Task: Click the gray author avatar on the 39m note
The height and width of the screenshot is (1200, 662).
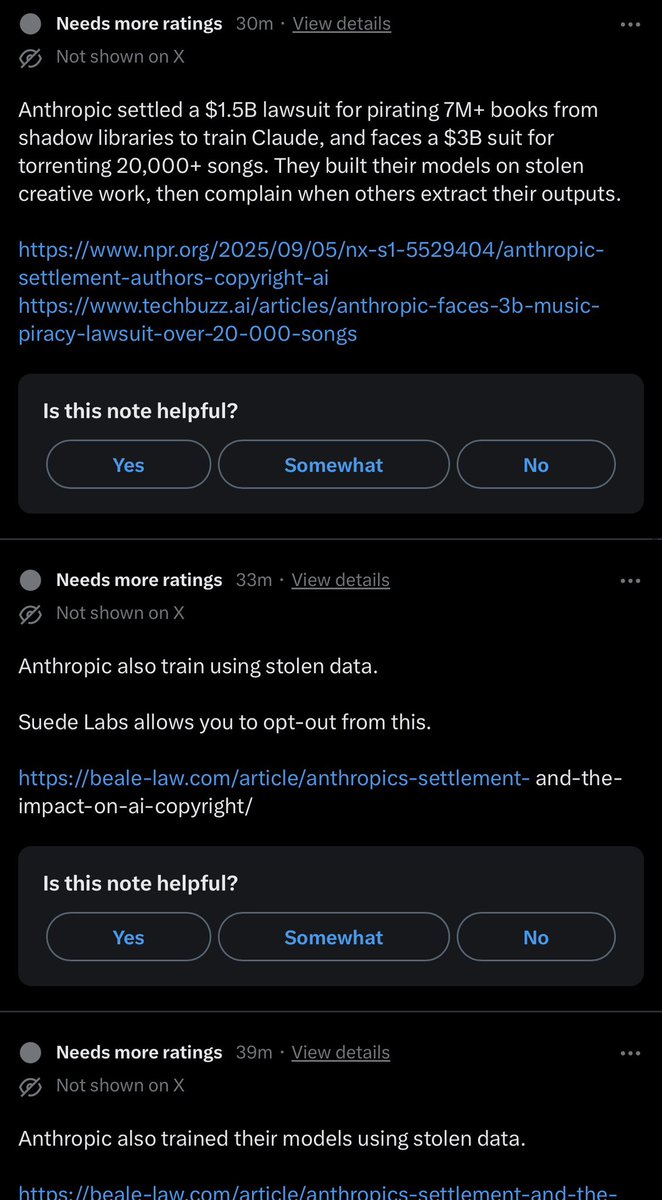Action: [x=32, y=1052]
